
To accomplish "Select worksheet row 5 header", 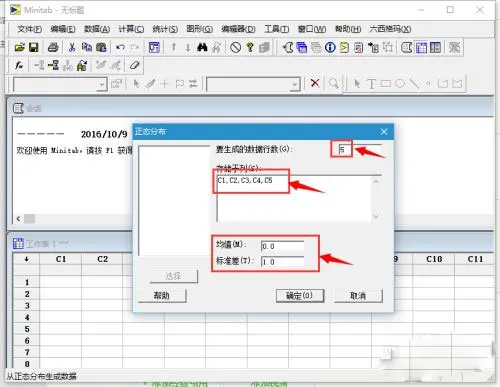I will point(27,329).
